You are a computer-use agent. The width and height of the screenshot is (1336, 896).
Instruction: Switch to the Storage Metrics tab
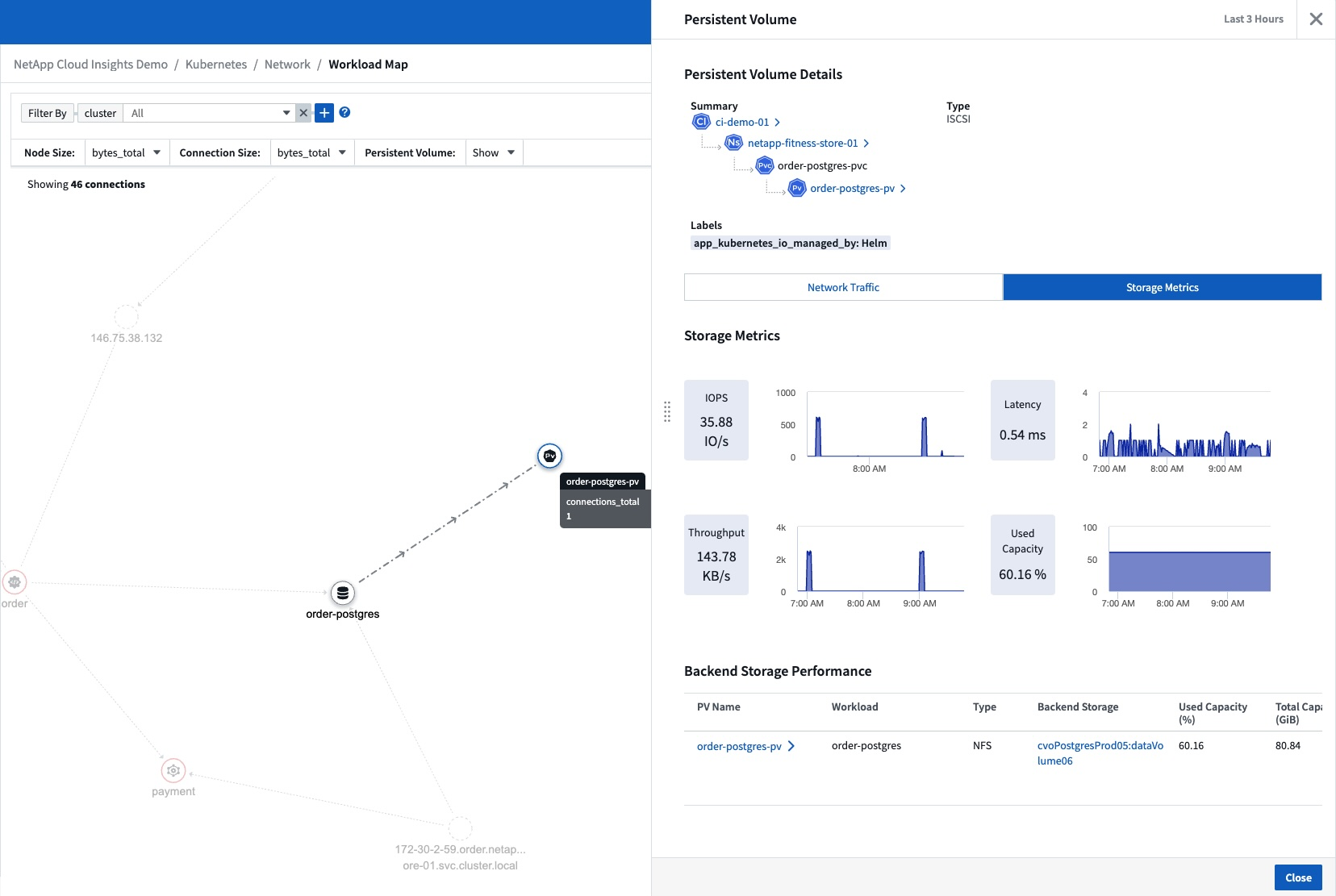click(x=1163, y=287)
